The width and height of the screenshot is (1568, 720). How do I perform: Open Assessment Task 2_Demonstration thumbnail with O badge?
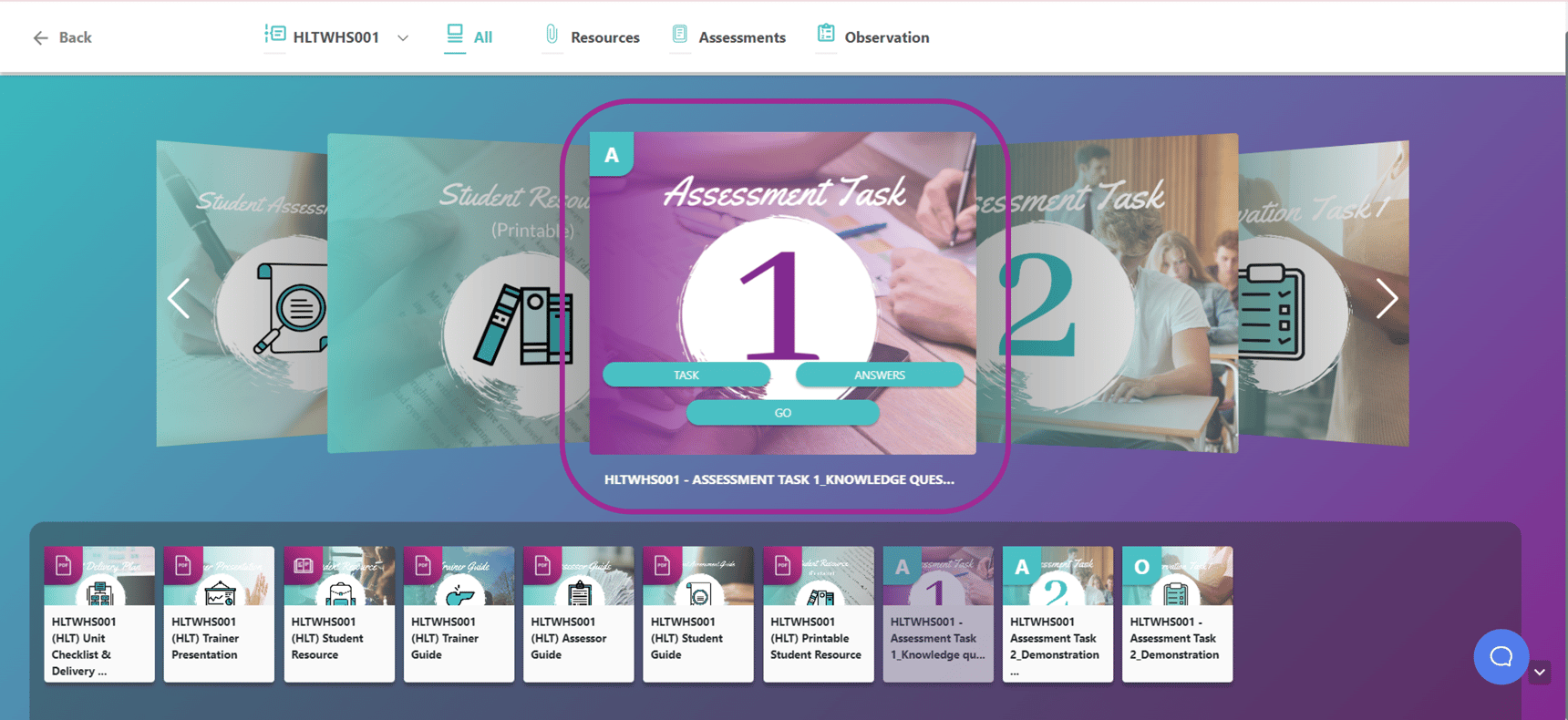(x=1177, y=614)
